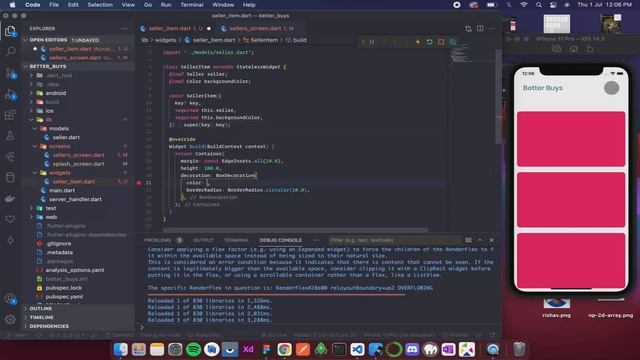Toggle the breakpoint on line 21
640x360 pixels.
[x=139, y=182]
